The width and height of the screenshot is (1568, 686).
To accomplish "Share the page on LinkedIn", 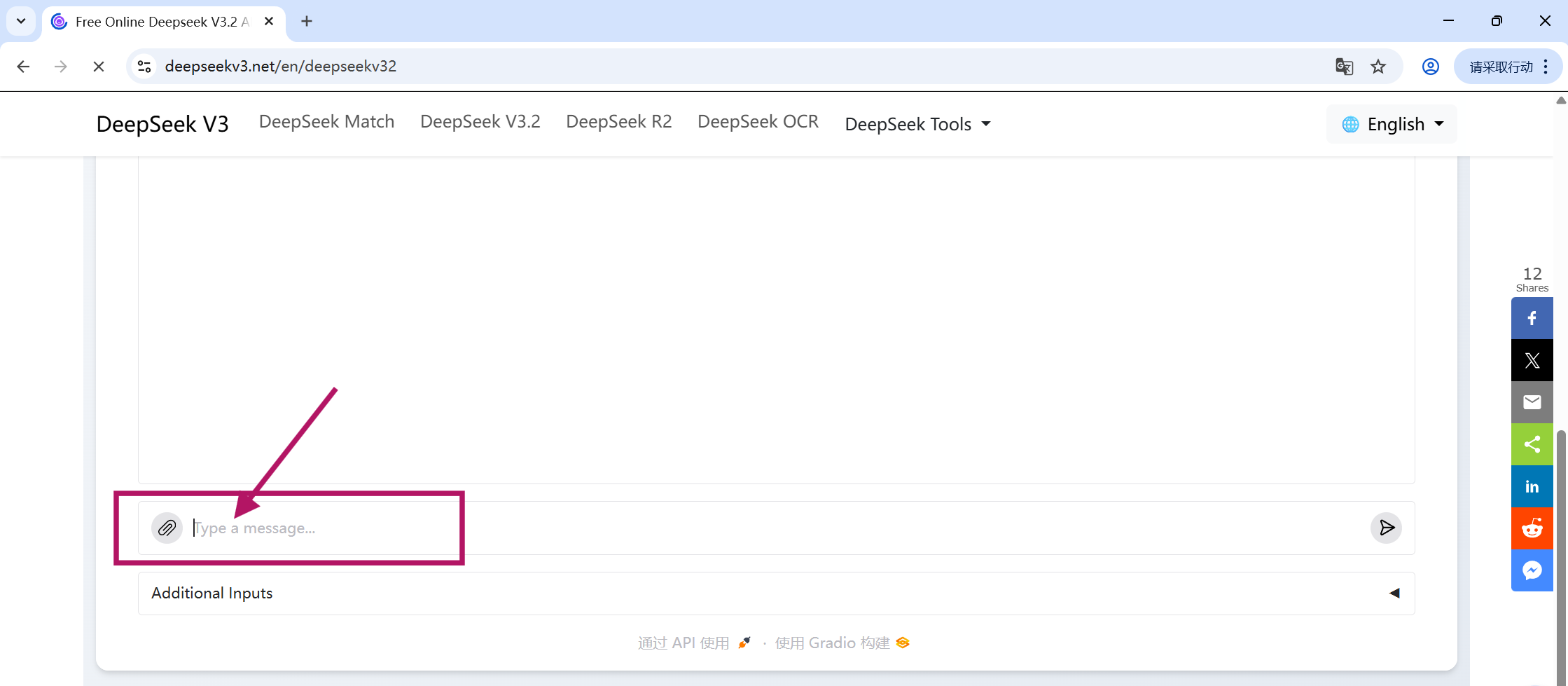I will click(x=1532, y=486).
